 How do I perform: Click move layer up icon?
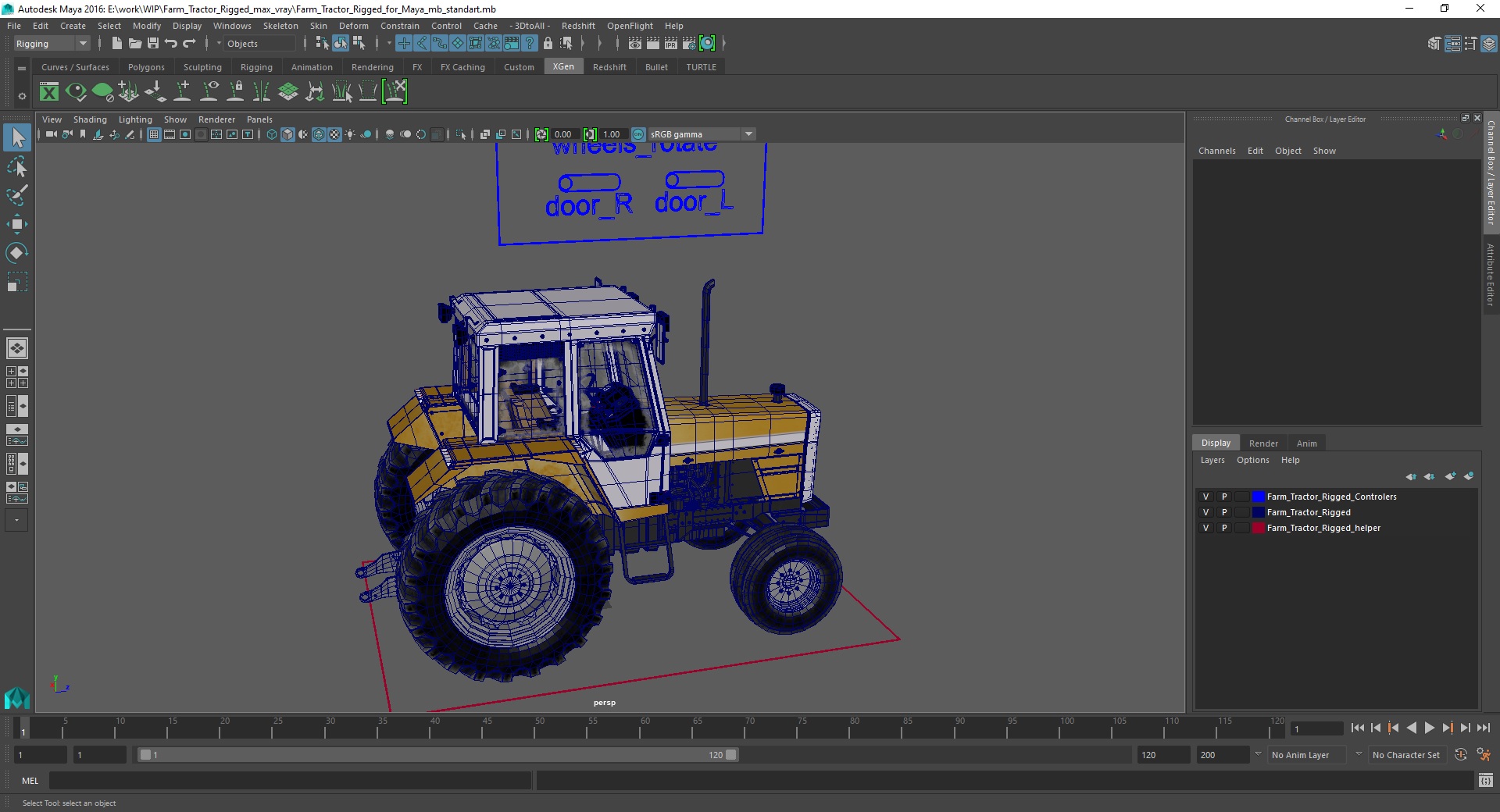click(x=1411, y=476)
